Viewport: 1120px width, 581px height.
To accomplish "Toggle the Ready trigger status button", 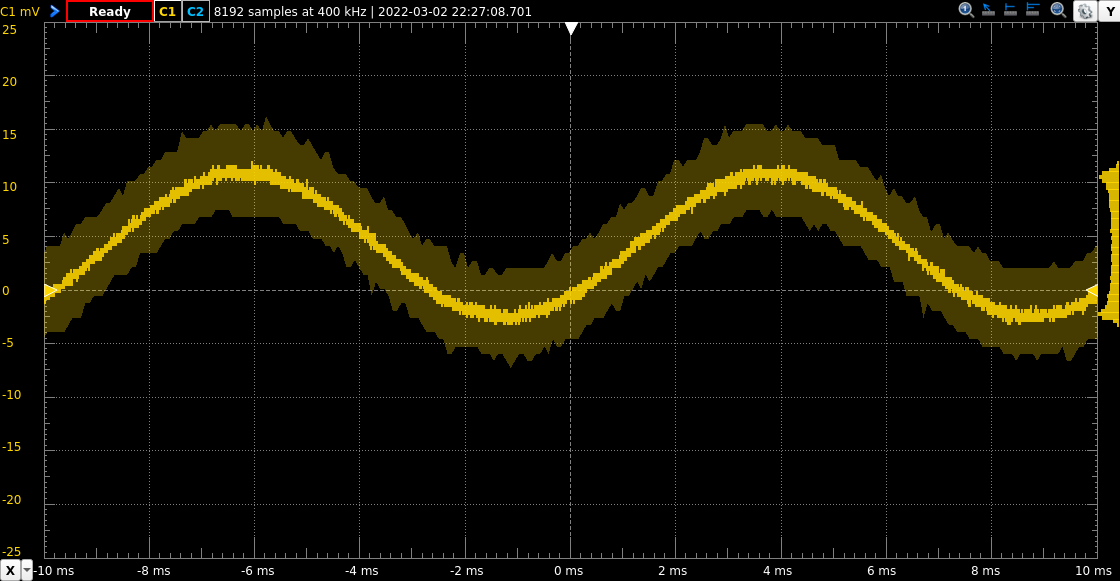I will click(x=109, y=11).
